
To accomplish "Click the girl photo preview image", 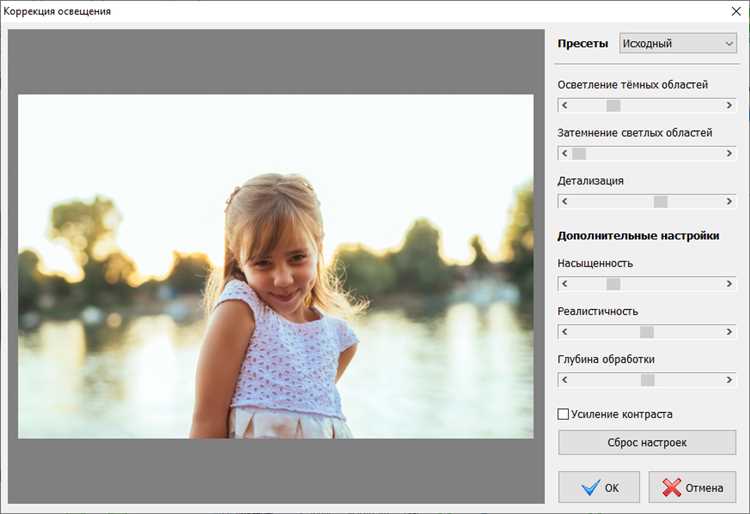I will point(276,266).
